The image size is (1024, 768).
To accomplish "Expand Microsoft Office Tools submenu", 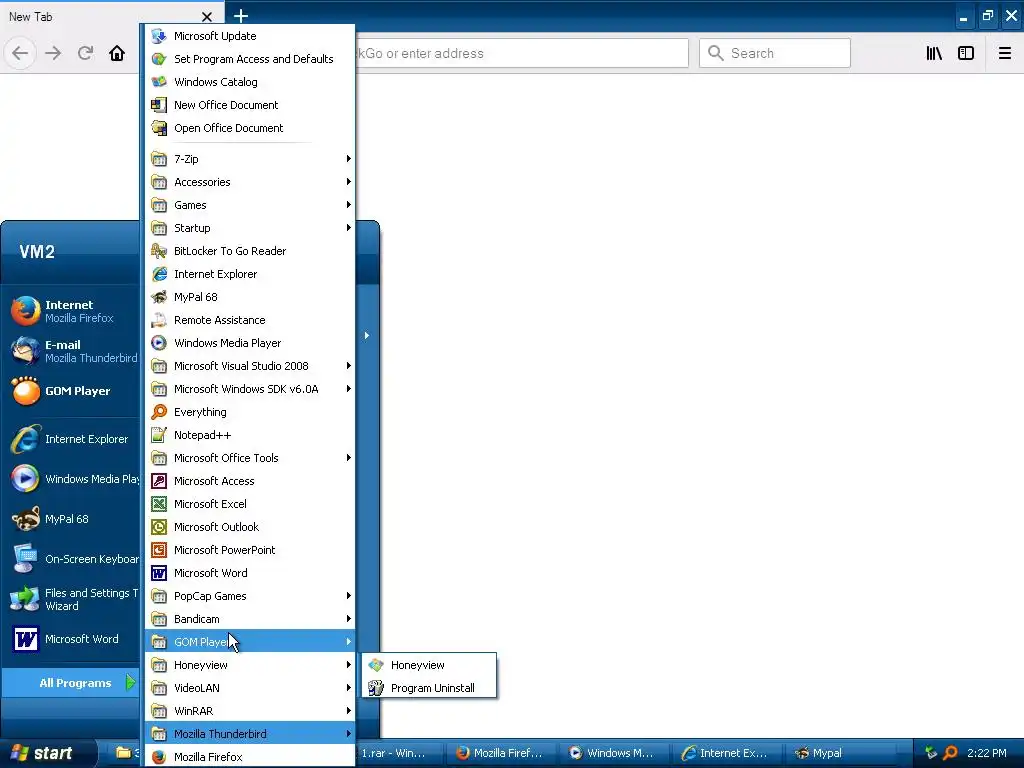I will [x=249, y=458].
